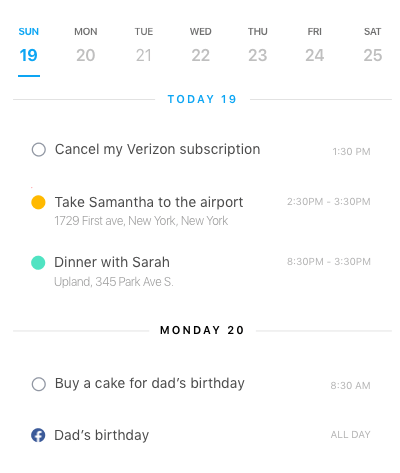
Task: Check off Buy a cake for dad's birthday
Action: [x=39, y=384]
